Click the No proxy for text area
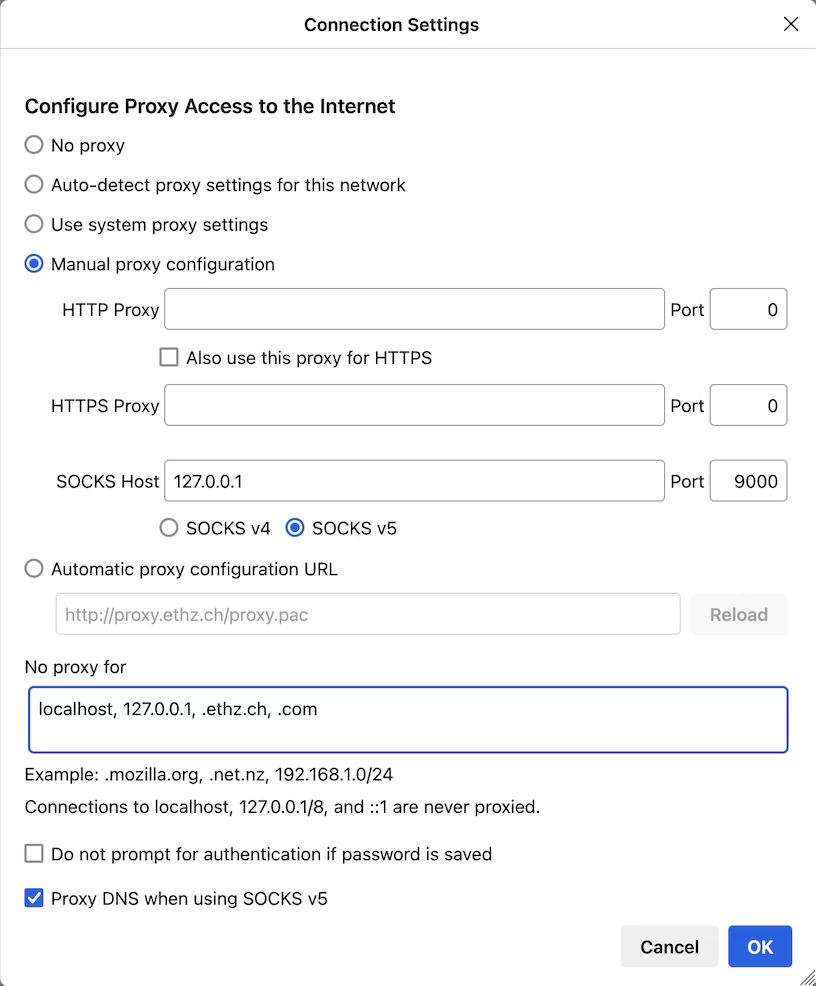This screenshot has height=986, width=816. [408, 719]
